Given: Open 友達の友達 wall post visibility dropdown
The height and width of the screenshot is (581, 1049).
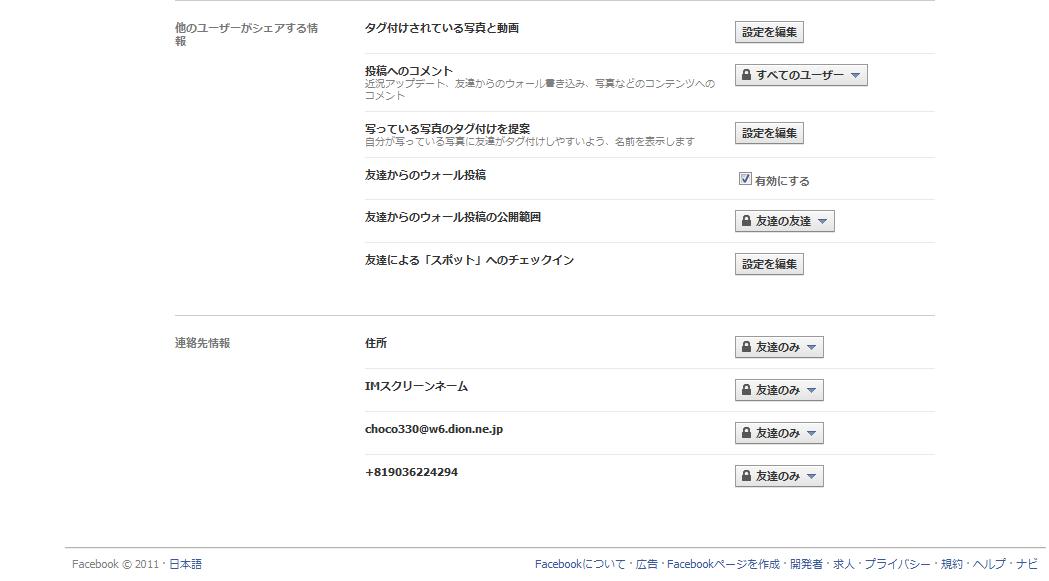Looking at the screenshot, I should [x=784, y=221].
